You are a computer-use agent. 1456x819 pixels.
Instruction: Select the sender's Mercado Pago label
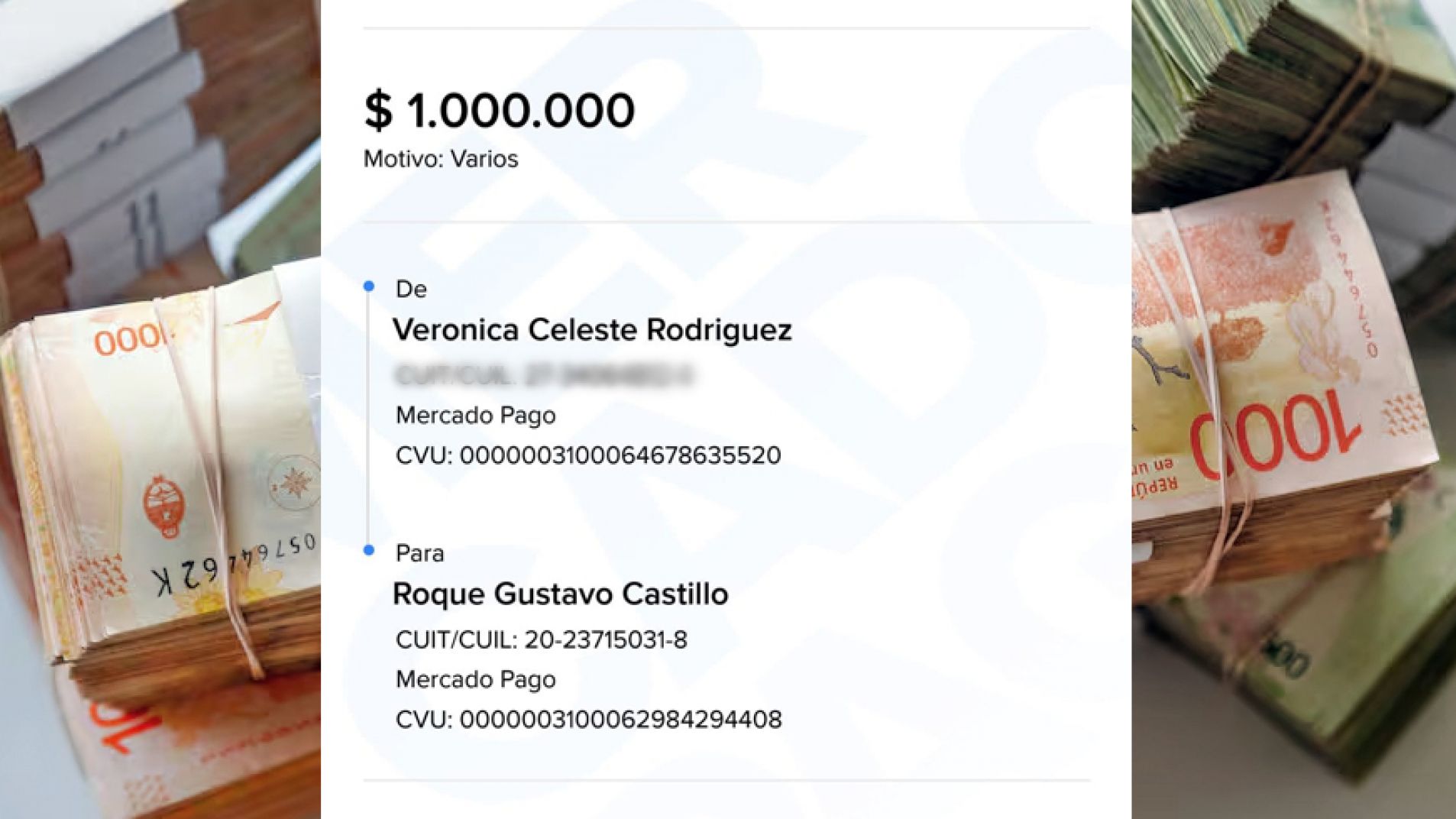click(477, 416)
